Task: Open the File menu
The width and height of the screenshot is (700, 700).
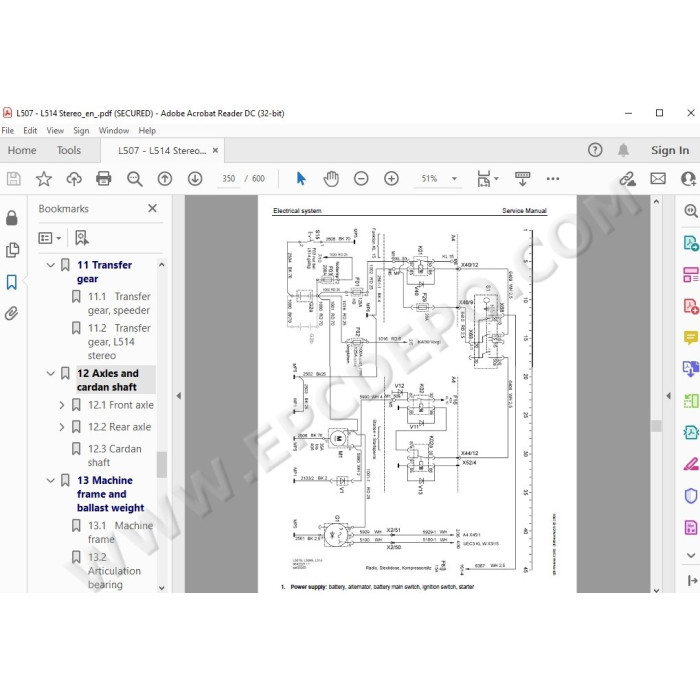Action: (x=8, y=130)
